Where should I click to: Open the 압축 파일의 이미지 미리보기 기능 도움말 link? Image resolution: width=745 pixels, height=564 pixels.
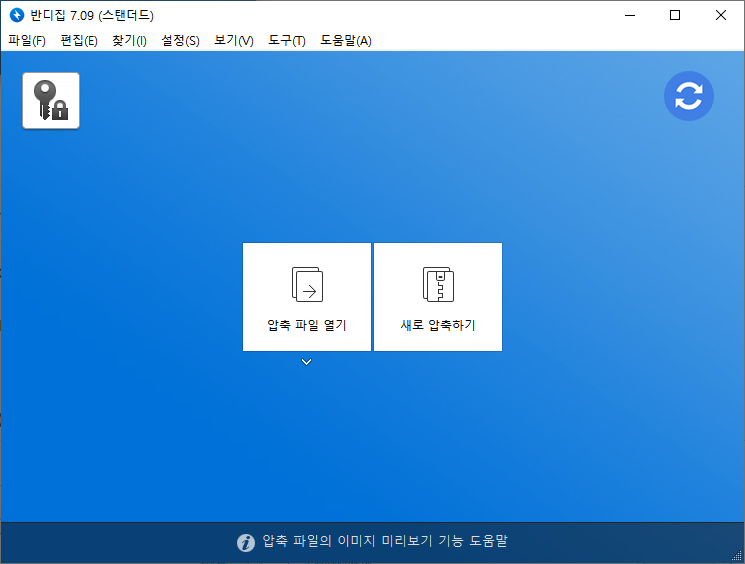pos(385,541)
